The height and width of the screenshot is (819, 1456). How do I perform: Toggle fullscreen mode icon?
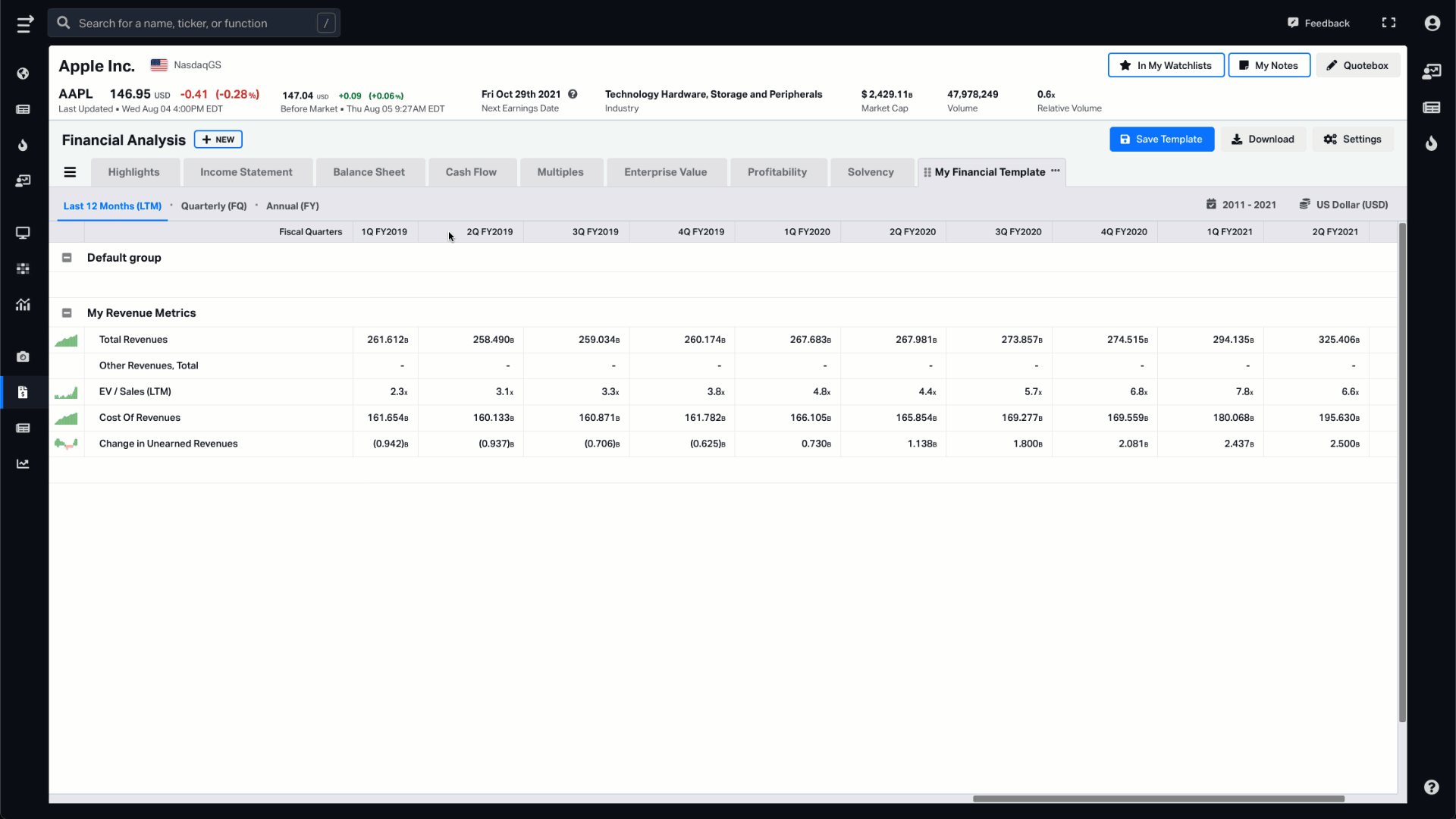click(1389, 23)
